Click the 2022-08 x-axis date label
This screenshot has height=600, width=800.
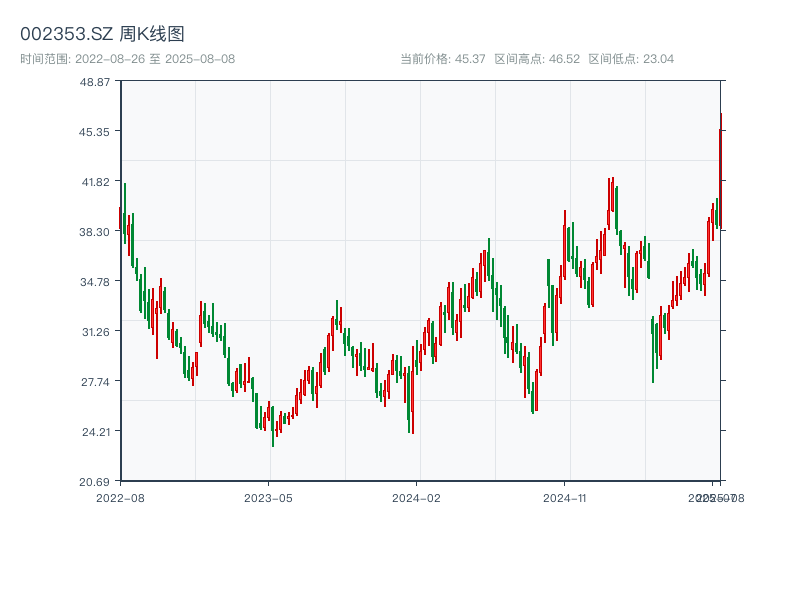(120, 497)
